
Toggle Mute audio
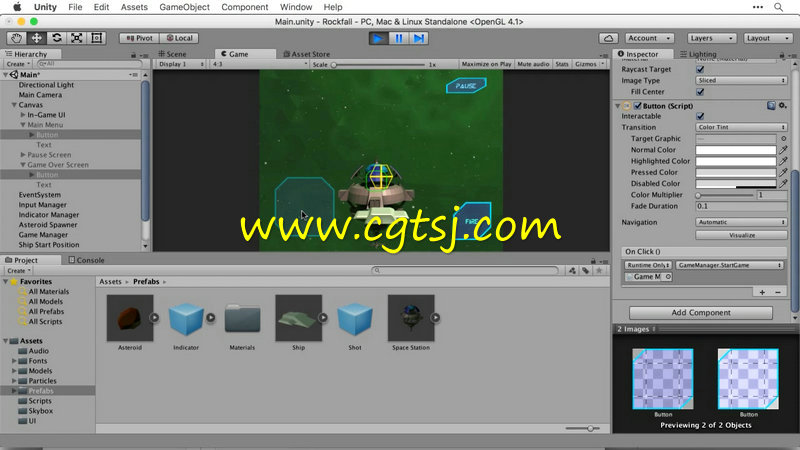coord(533,64)
